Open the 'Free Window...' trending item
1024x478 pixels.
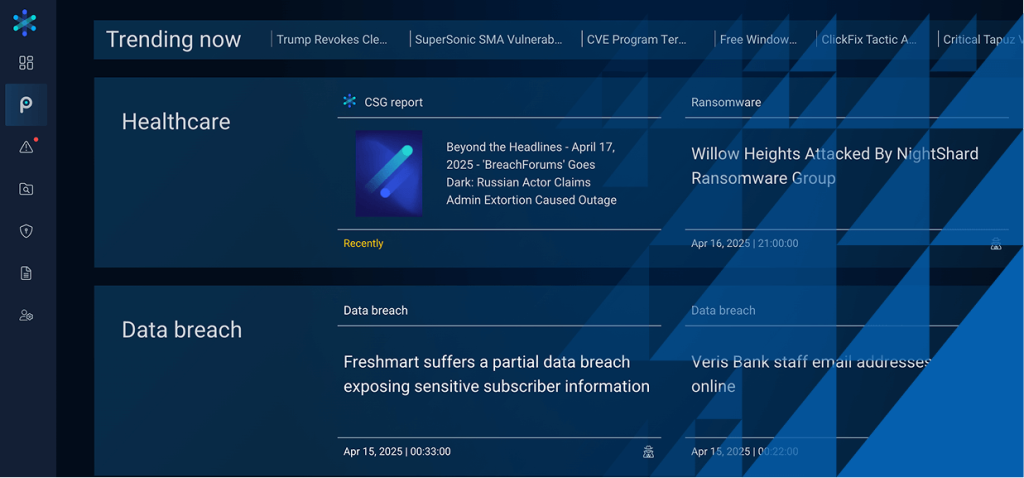tap(758, 40)
